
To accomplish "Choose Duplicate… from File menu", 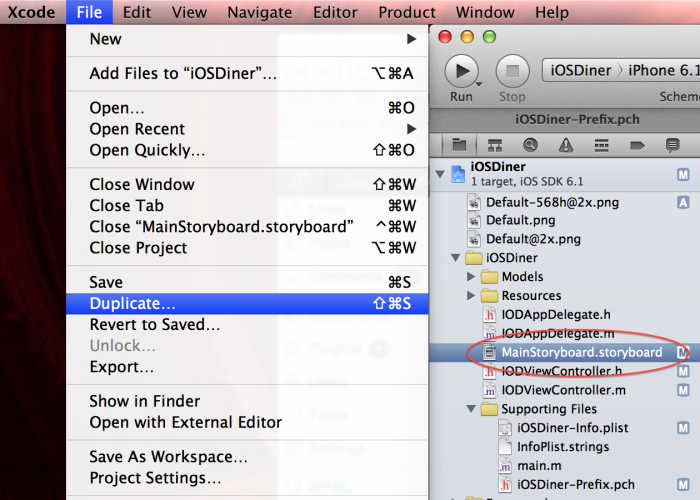I will pyautogui.click(x=247, y=304).
